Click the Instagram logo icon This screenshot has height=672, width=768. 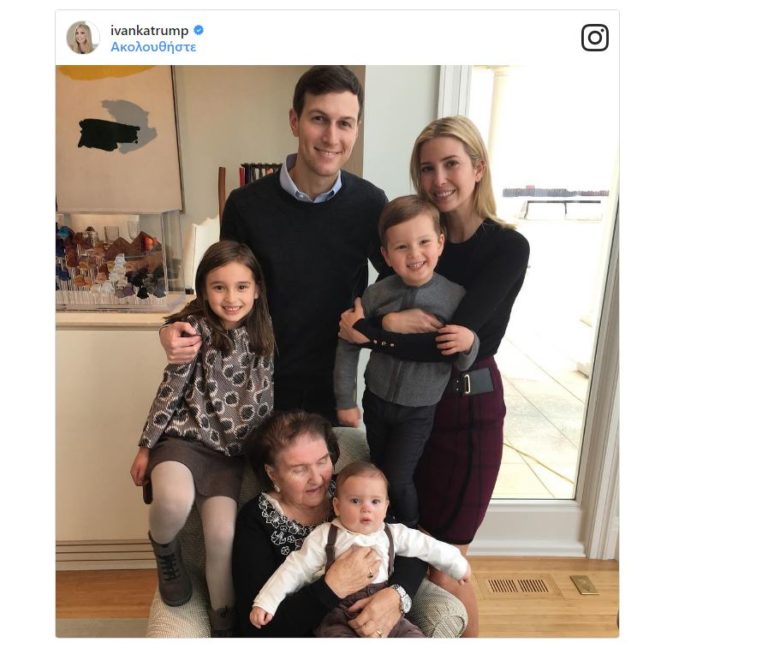tap(595, 38)
